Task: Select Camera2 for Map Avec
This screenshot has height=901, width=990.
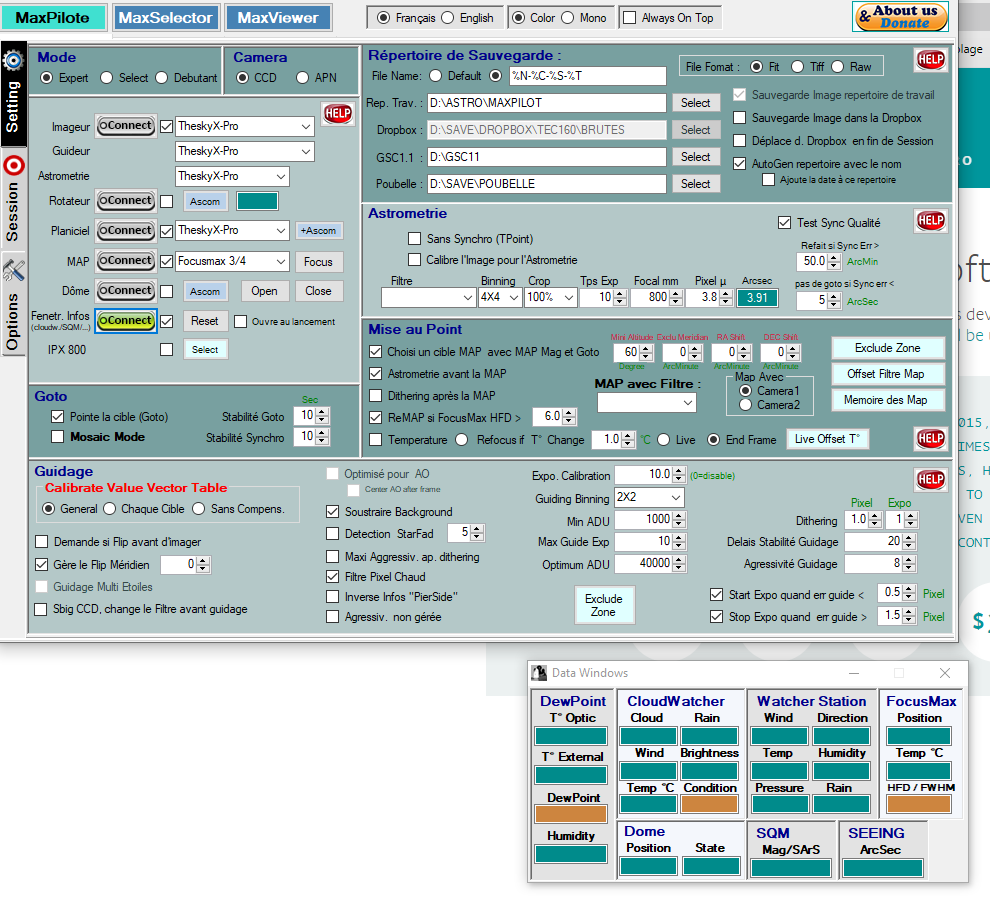Action: tap(746, 405)
